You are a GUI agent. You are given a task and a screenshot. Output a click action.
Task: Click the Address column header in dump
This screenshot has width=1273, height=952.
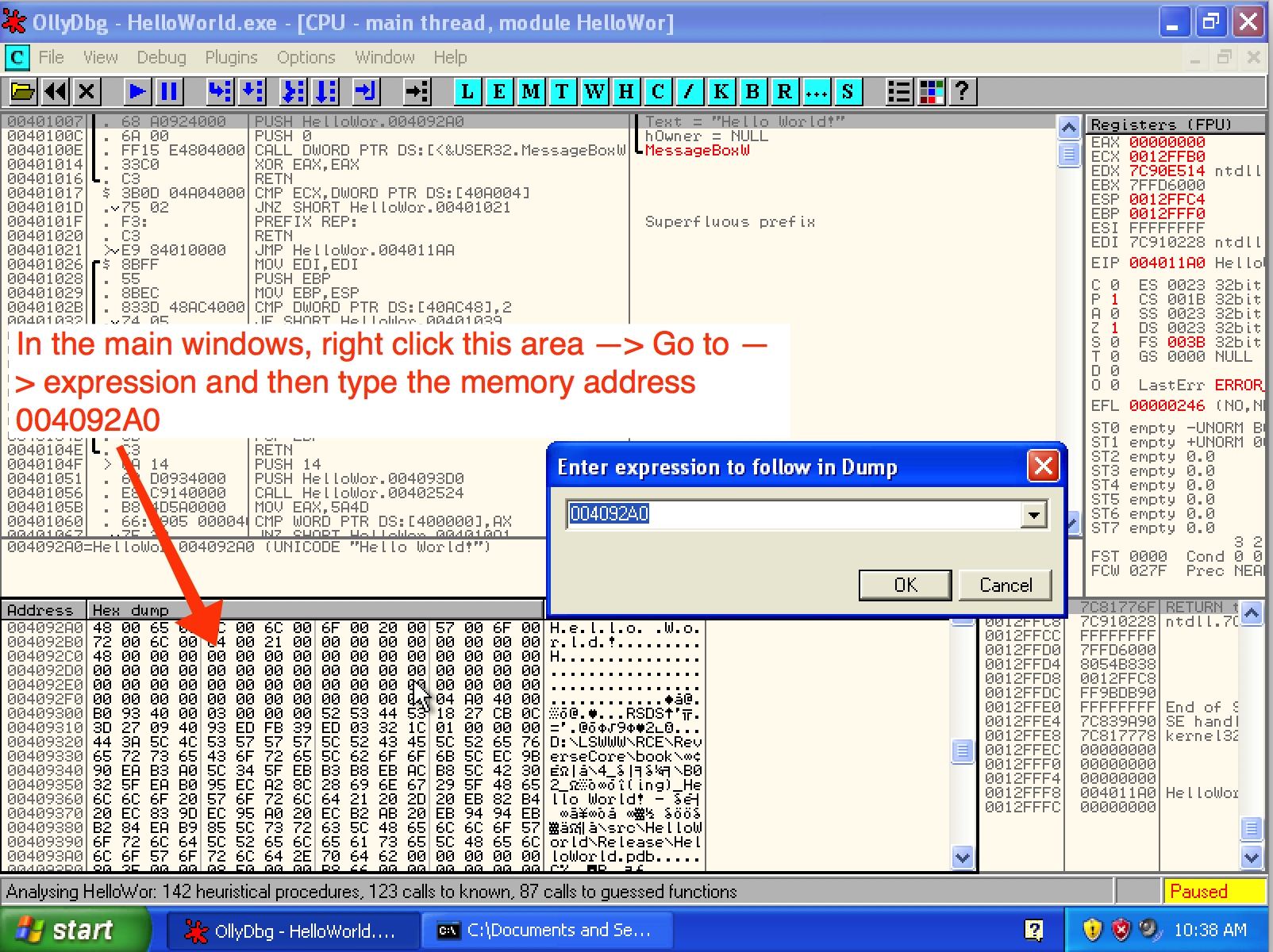(x=44, y=609)
